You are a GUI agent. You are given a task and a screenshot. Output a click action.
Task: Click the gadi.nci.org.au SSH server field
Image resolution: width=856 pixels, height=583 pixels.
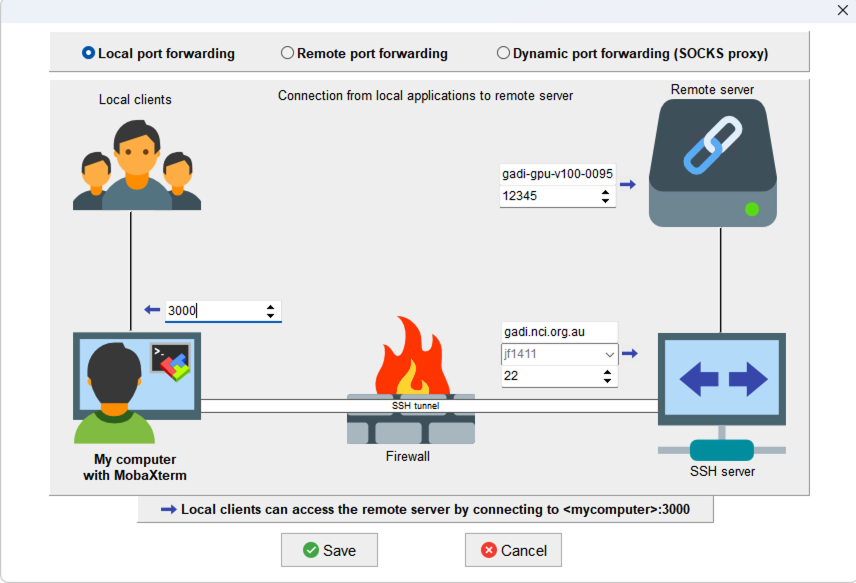click(558, 332)
